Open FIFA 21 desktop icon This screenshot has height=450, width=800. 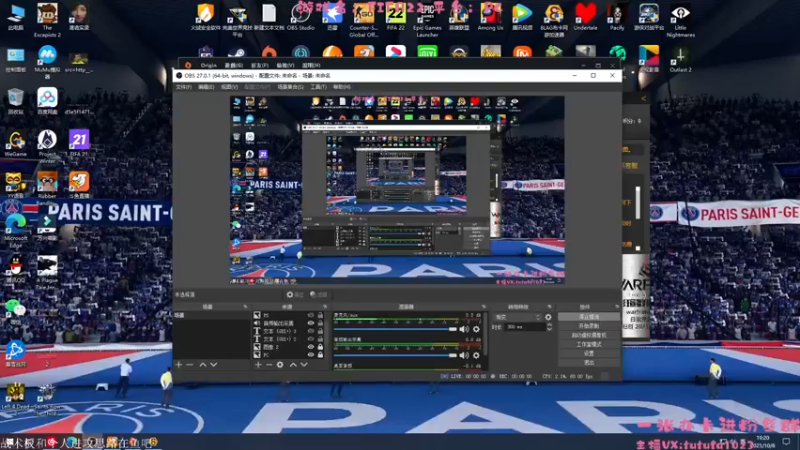tap(79, 143)
